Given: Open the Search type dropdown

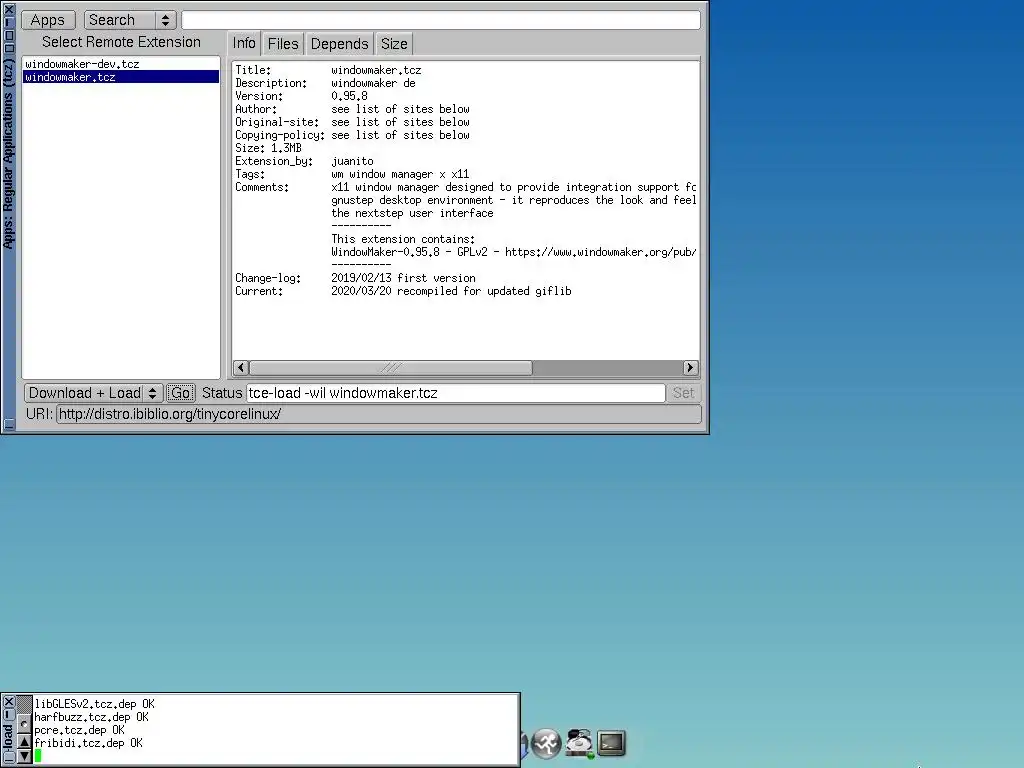Looking at the screenshot, I should 130,20.
